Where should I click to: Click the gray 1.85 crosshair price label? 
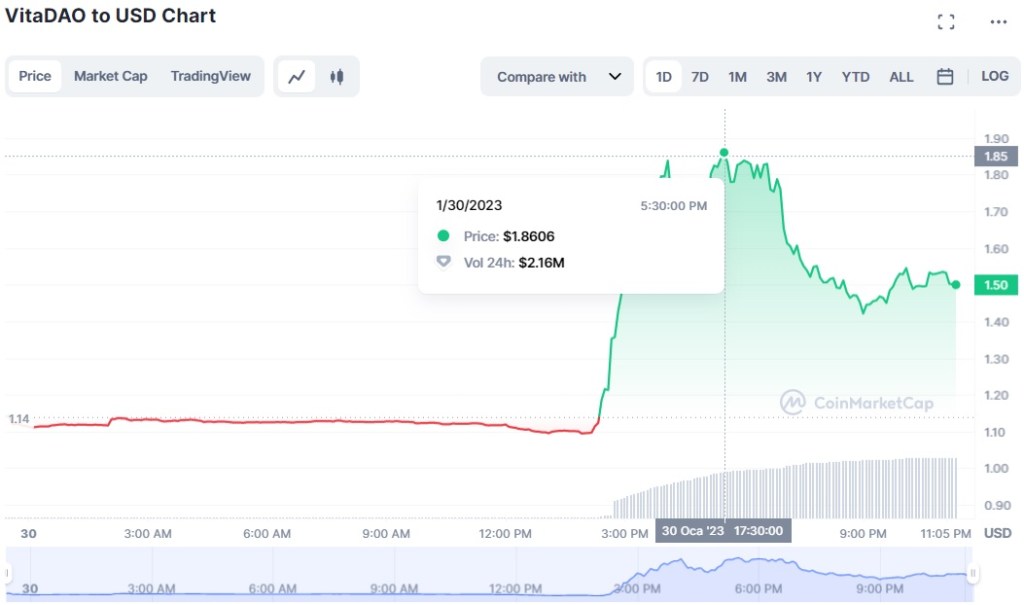[995, 156]
